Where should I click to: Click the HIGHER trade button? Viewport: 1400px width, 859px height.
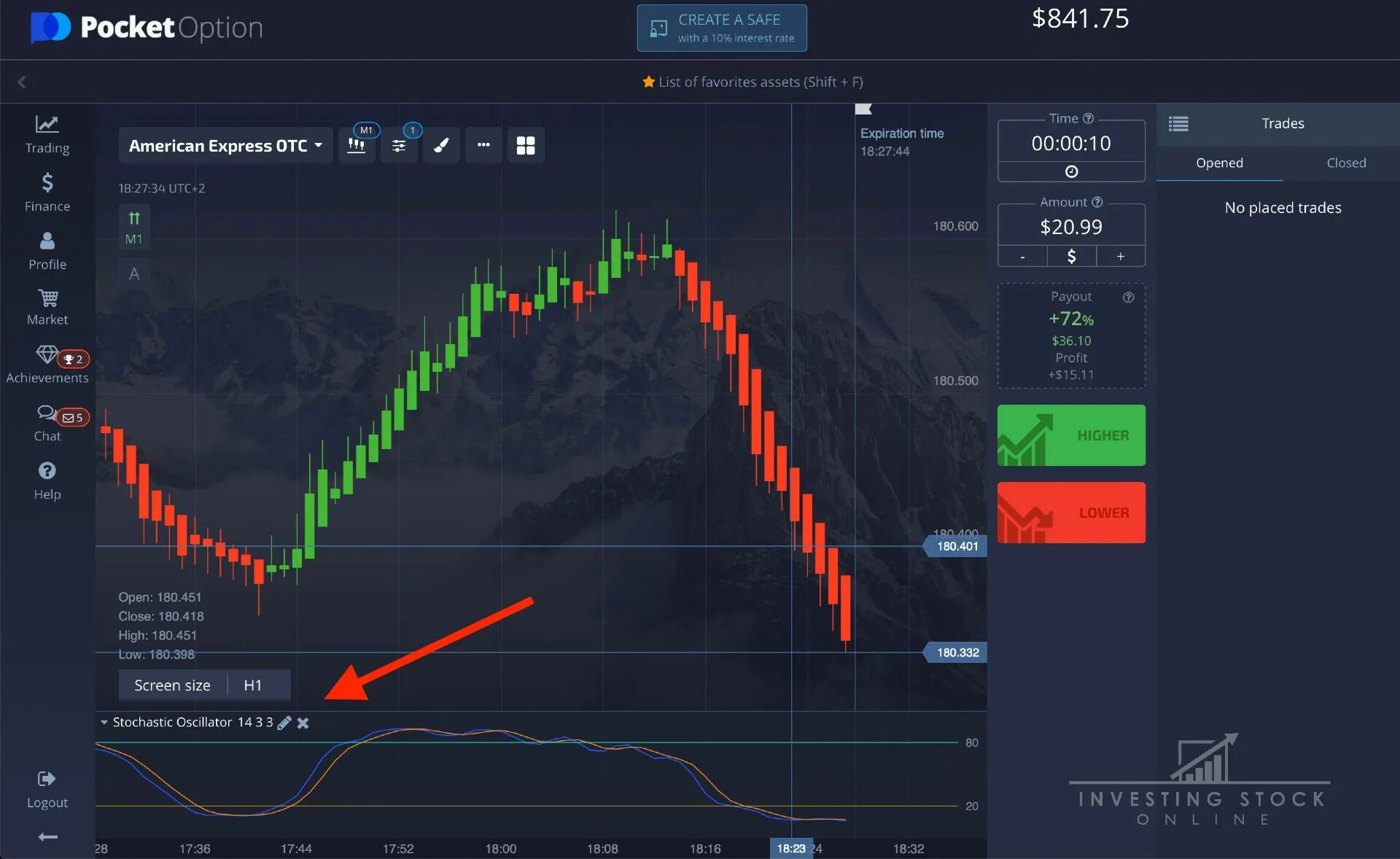click(1071, 435)
